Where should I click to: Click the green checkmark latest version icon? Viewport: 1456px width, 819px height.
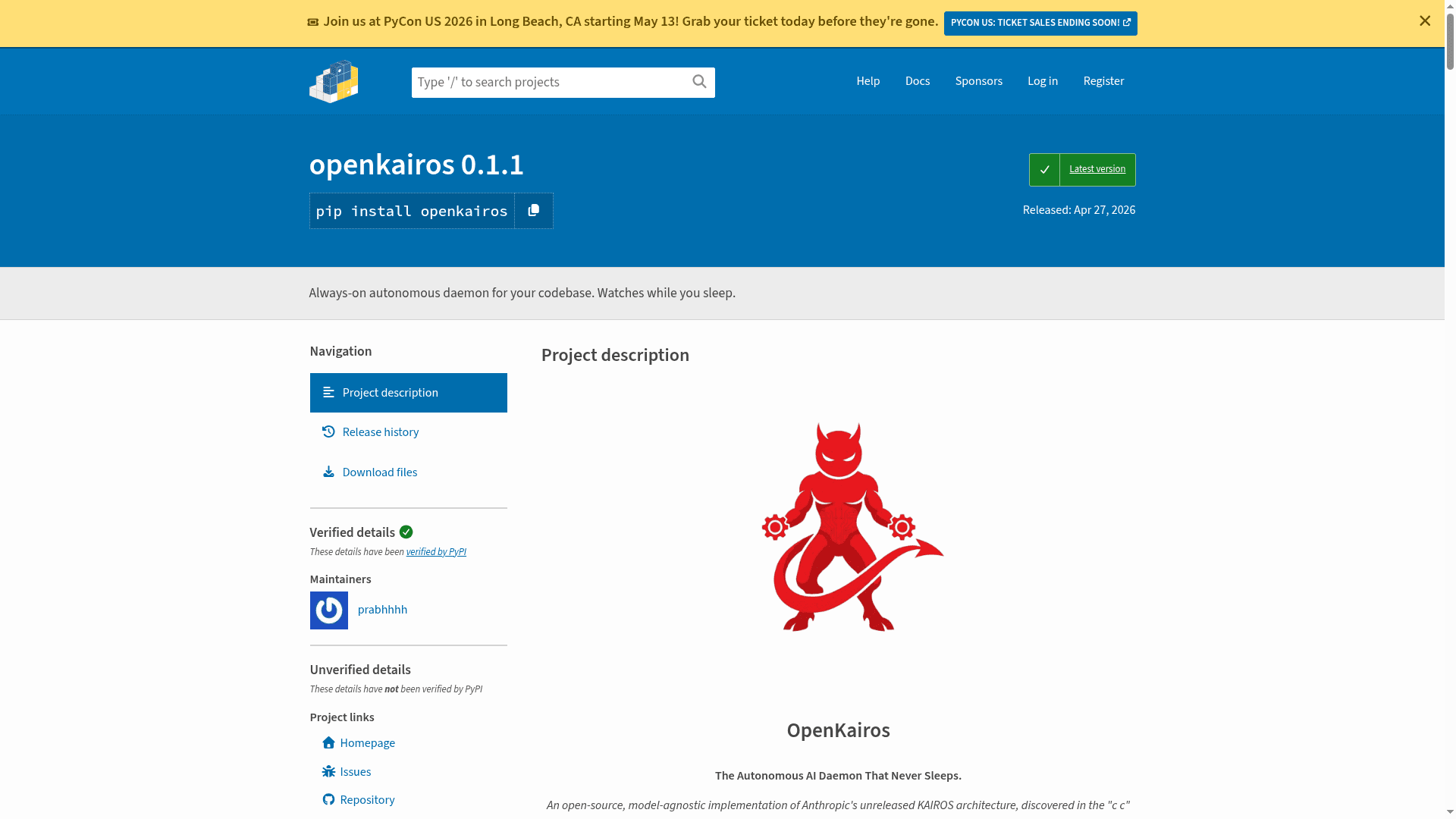click(x=1044, y=170)
